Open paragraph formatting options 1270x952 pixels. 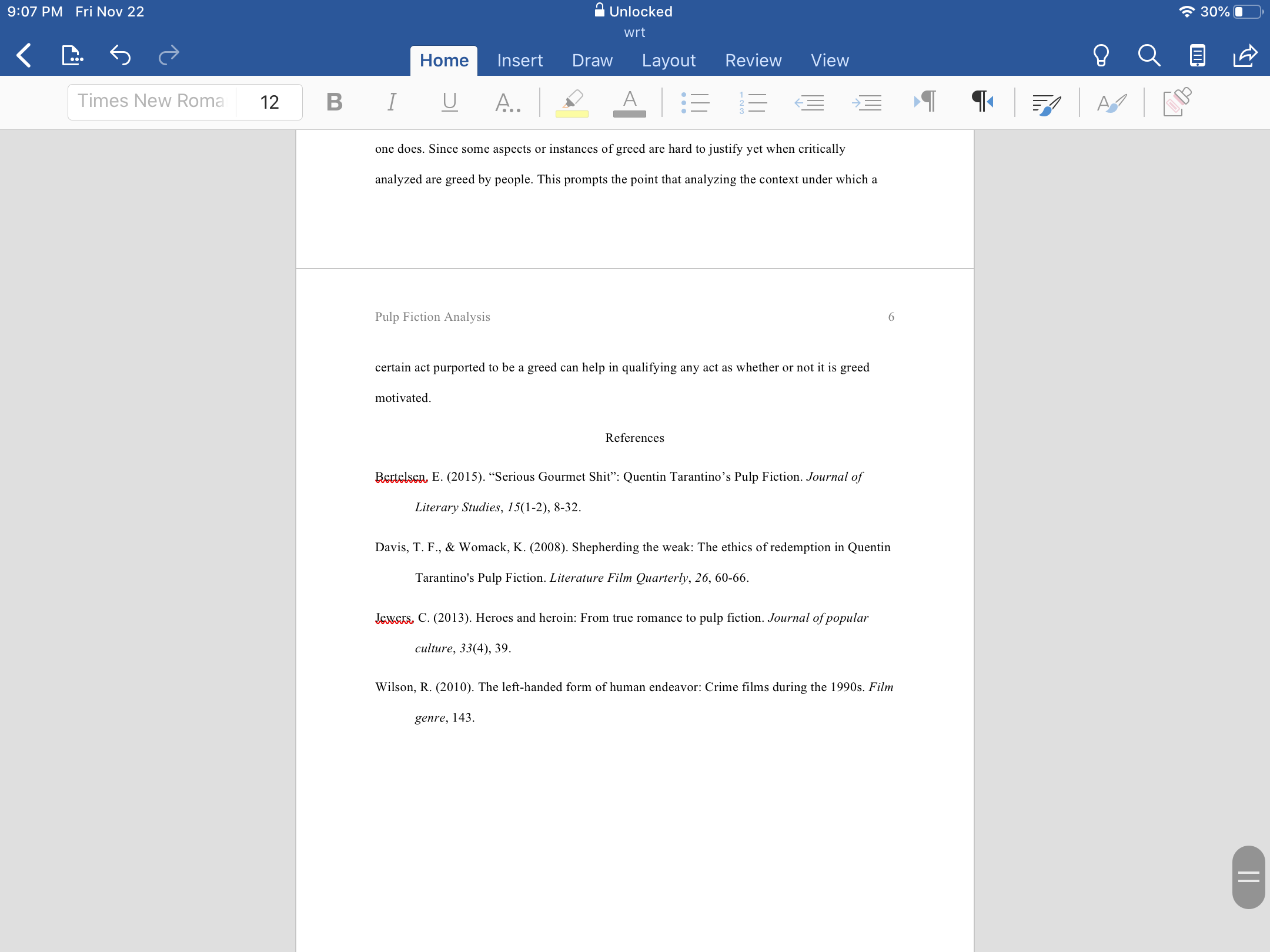[x=1047, y=104]
